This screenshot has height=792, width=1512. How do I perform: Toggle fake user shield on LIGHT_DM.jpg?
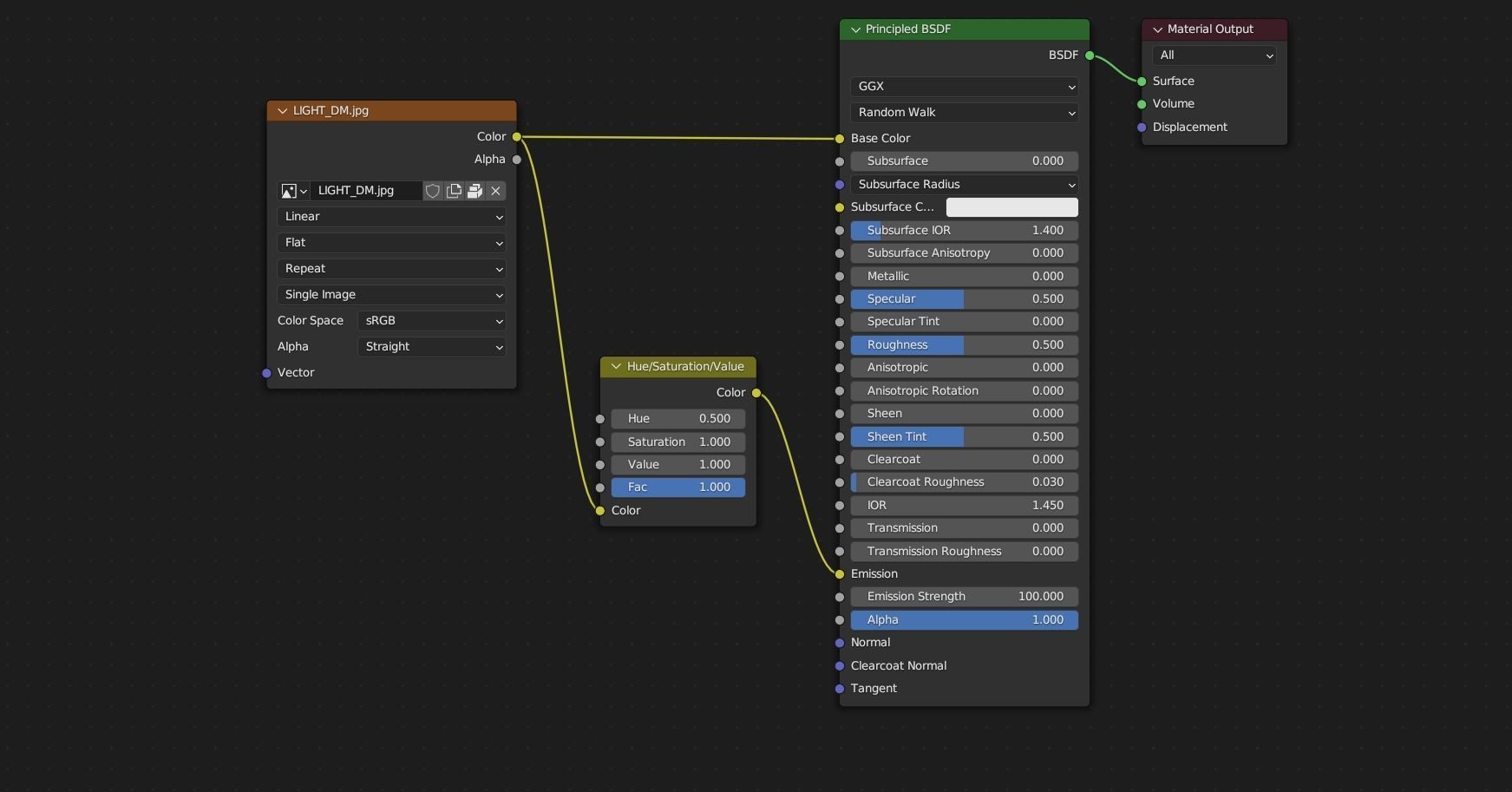433,191
